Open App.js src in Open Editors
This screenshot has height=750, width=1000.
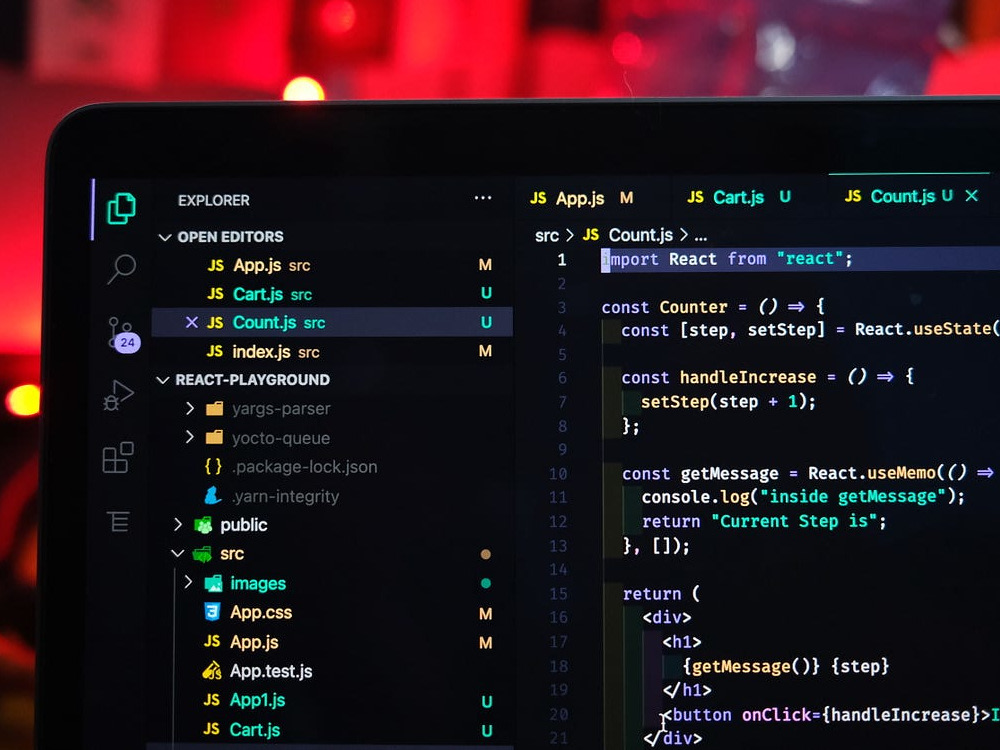point(332,265)
